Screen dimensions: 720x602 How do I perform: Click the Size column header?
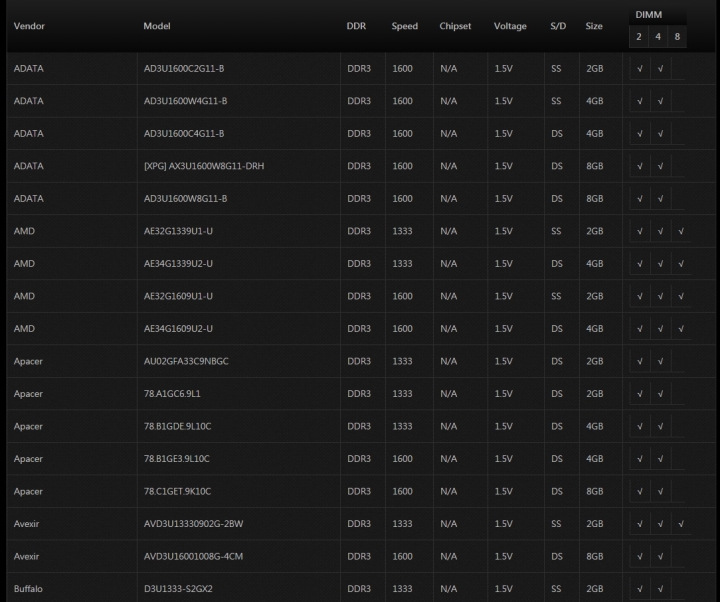click(594, 26)
